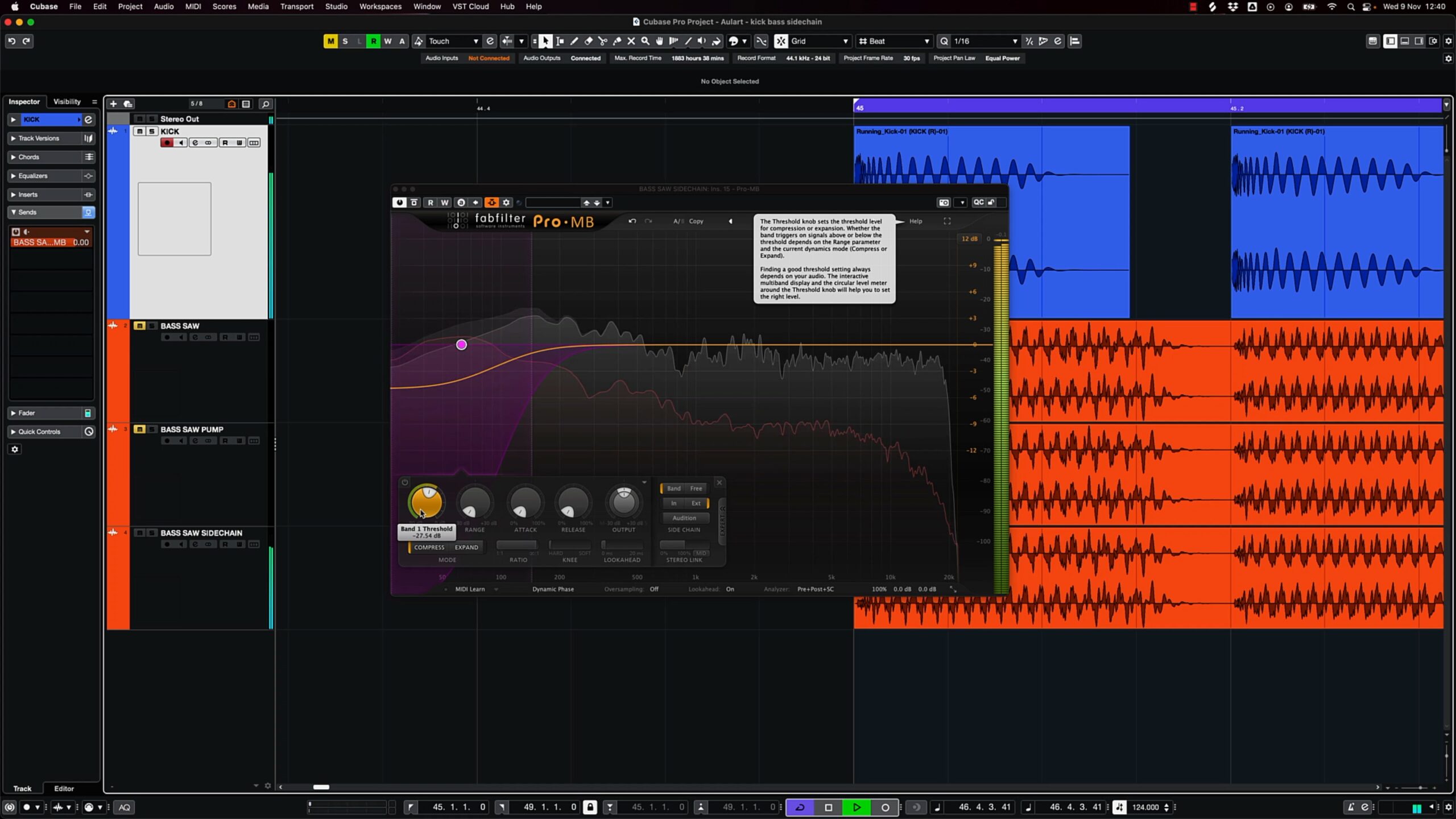Activate the Mute X tool
This screenshot has width=1456, height=819.
click(631, 41)
